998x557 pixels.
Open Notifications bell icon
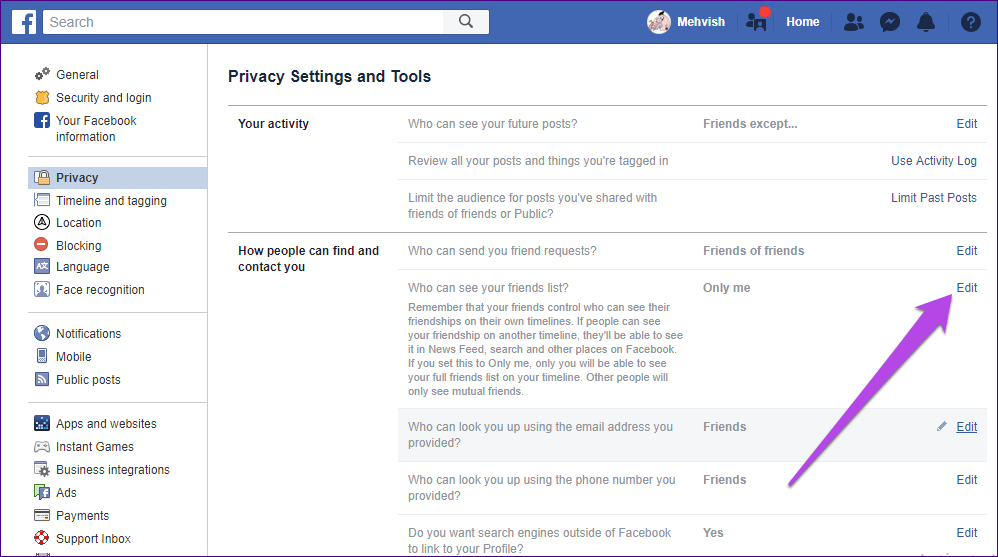pos(925,22)
